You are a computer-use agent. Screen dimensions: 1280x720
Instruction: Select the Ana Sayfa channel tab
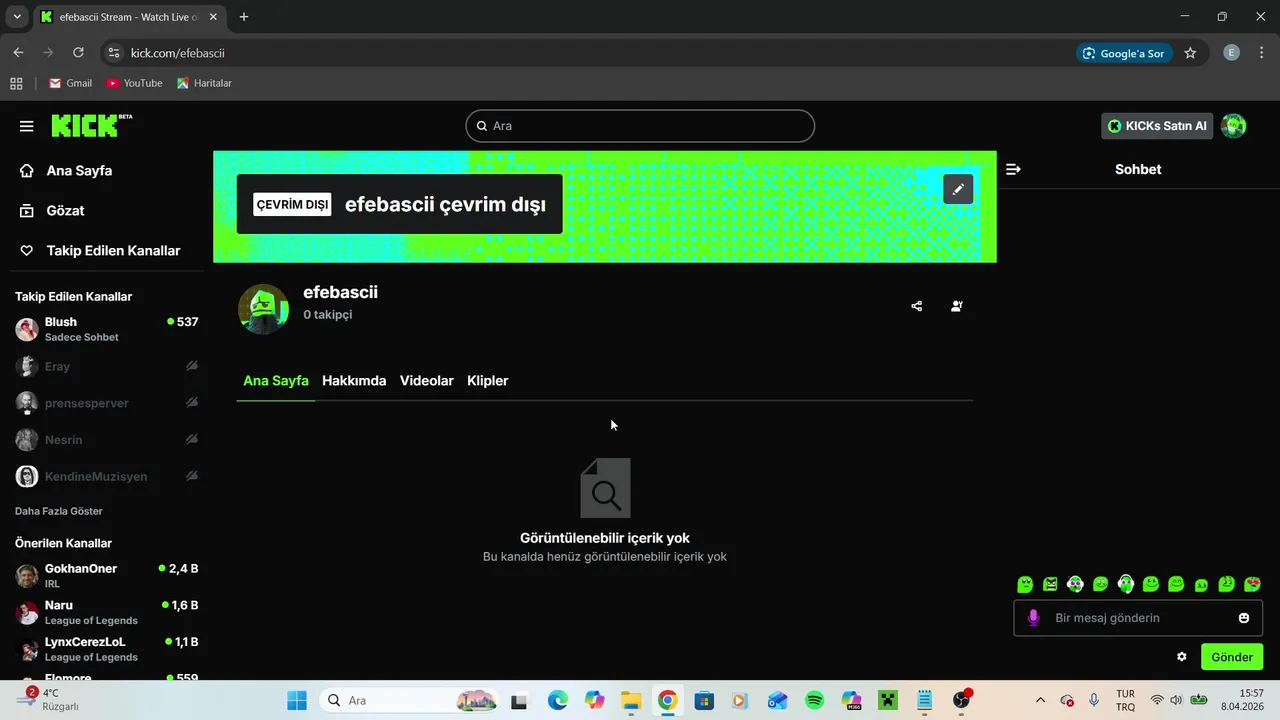276,381
